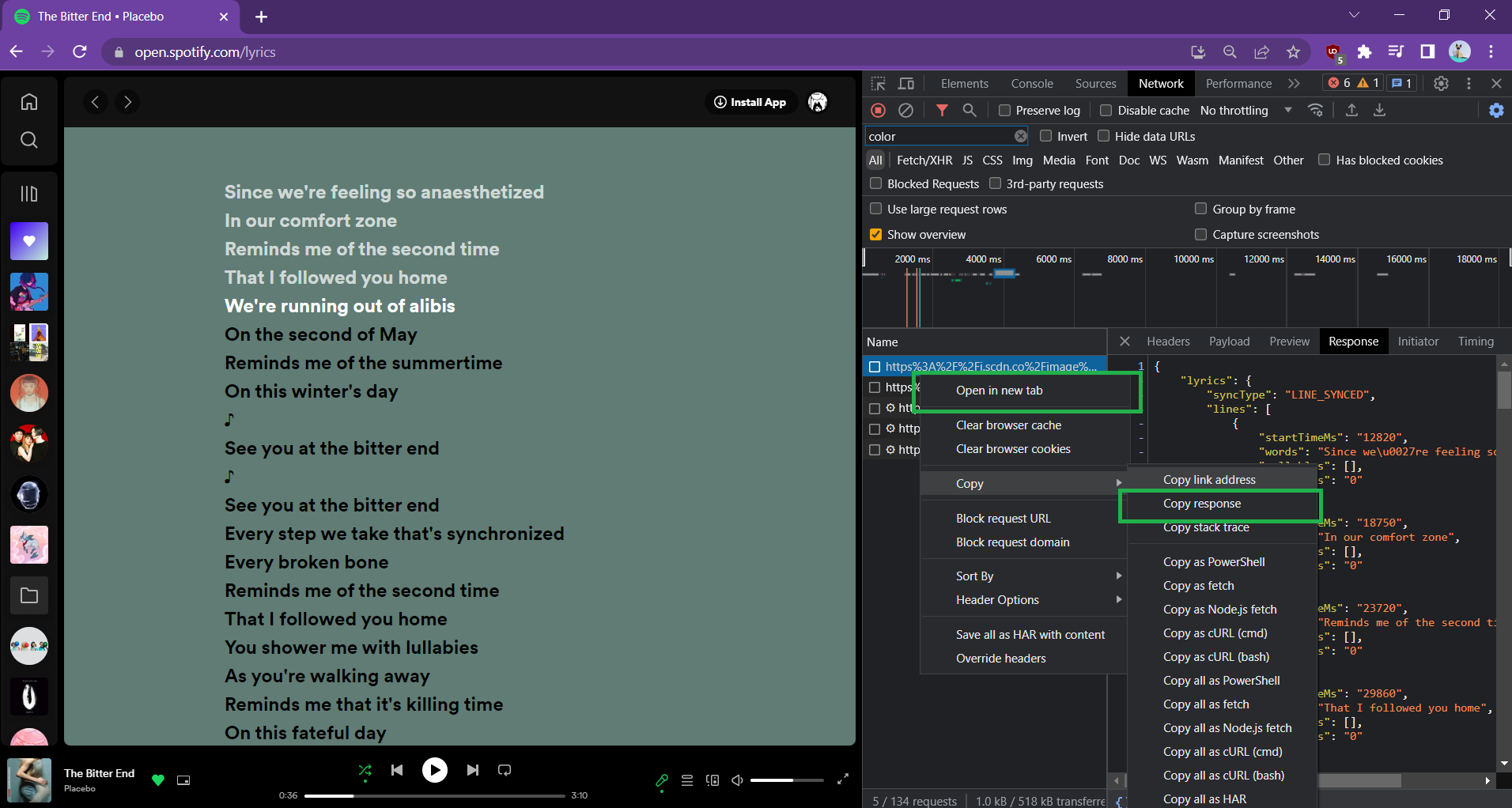Viewport: 1512px width, 808px height.
Task: Select Copy response from the context menu
Action: (1201, 503)
